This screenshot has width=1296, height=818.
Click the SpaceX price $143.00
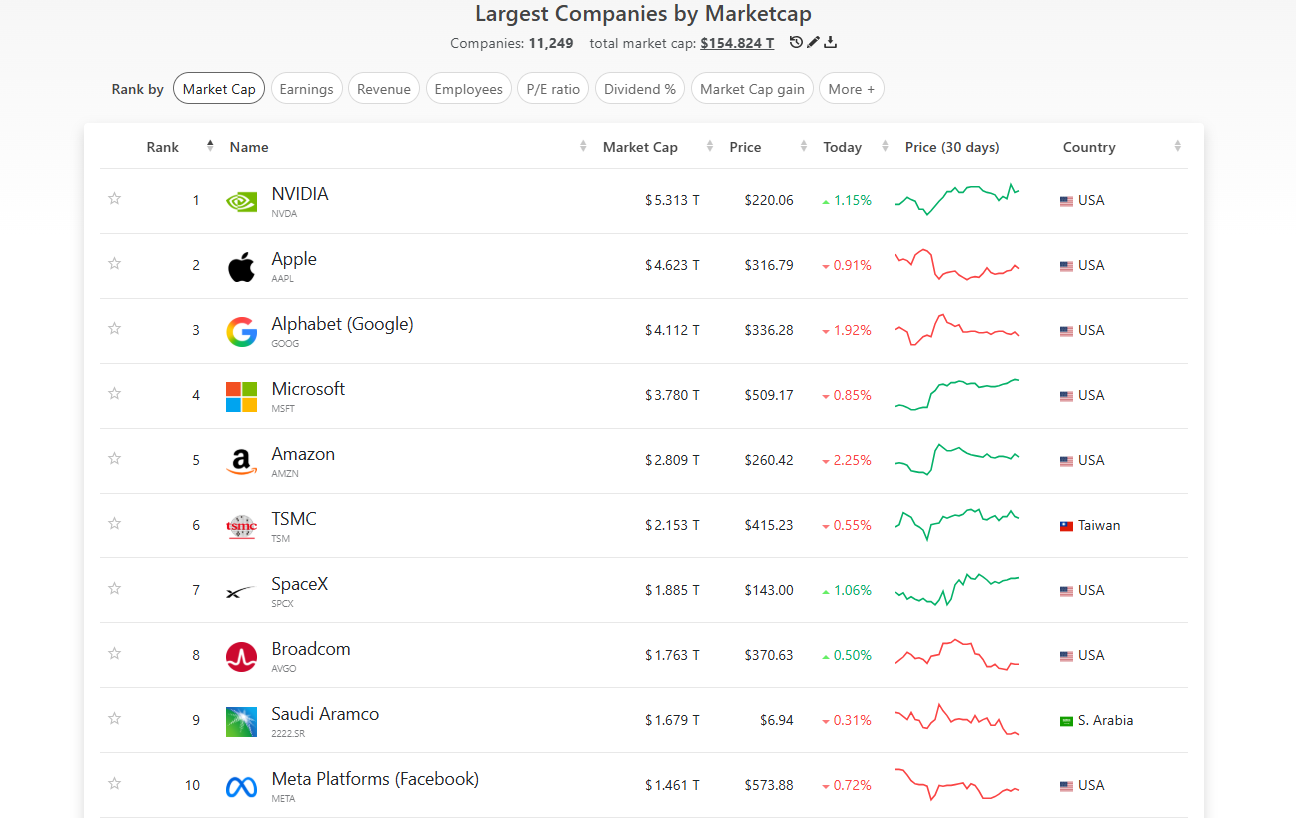tap(769, 591)
